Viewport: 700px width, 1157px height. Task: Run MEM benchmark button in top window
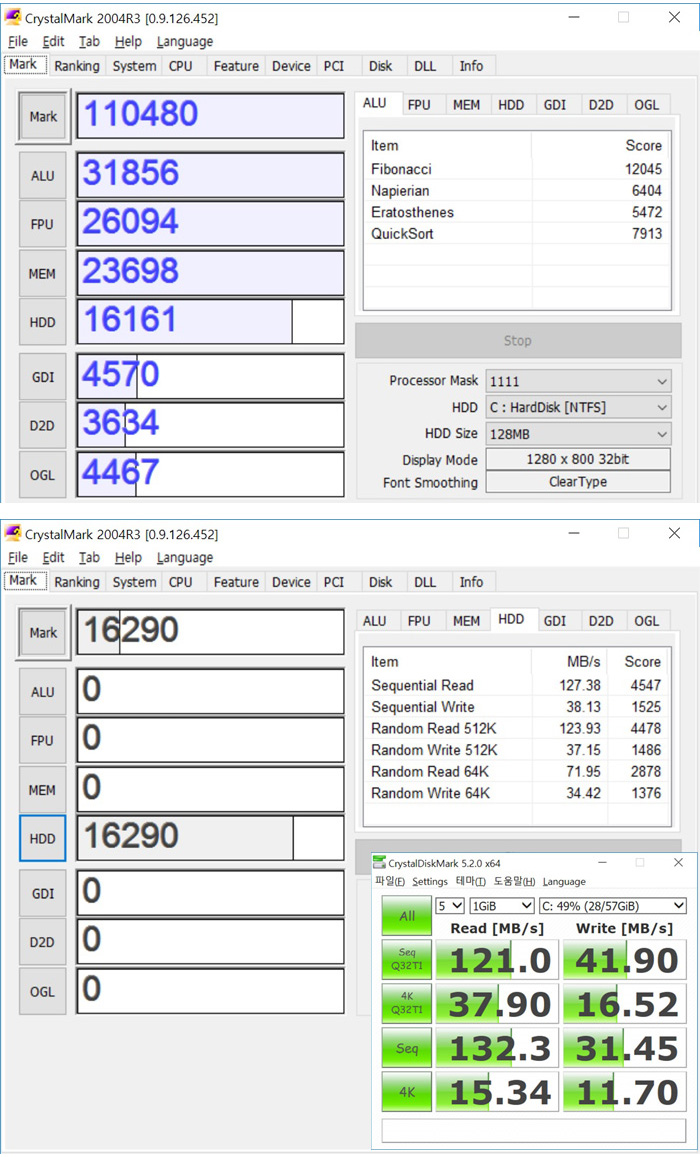click(42, 274)
